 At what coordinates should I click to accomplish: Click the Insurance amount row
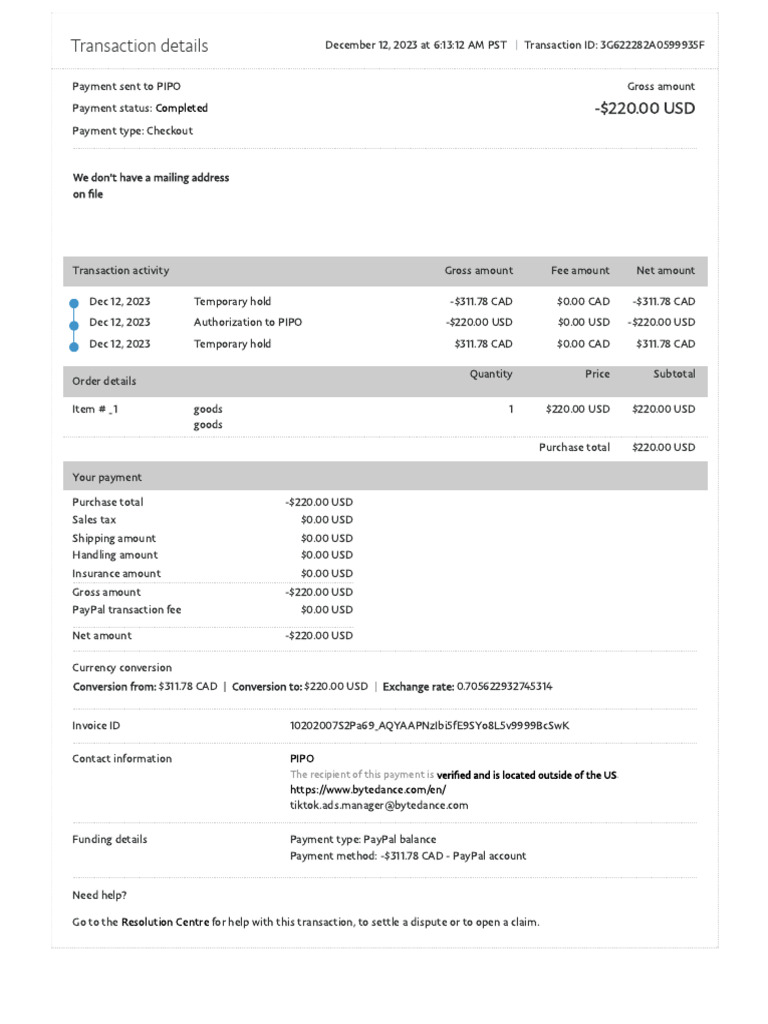[x=212, y=573]
